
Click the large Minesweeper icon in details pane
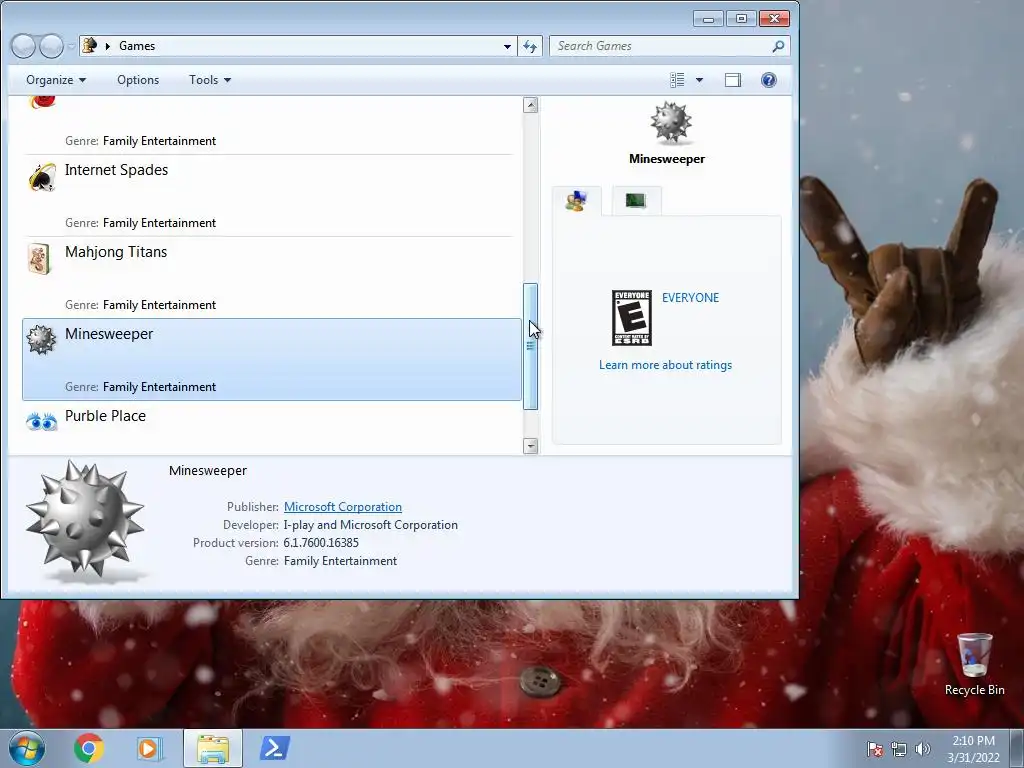[85, 519]
